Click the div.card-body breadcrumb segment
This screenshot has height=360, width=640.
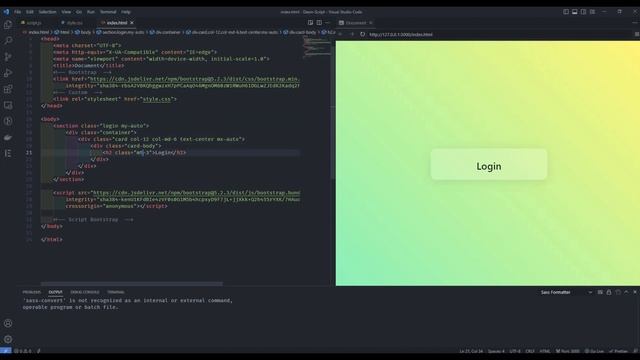coord(300,32)
